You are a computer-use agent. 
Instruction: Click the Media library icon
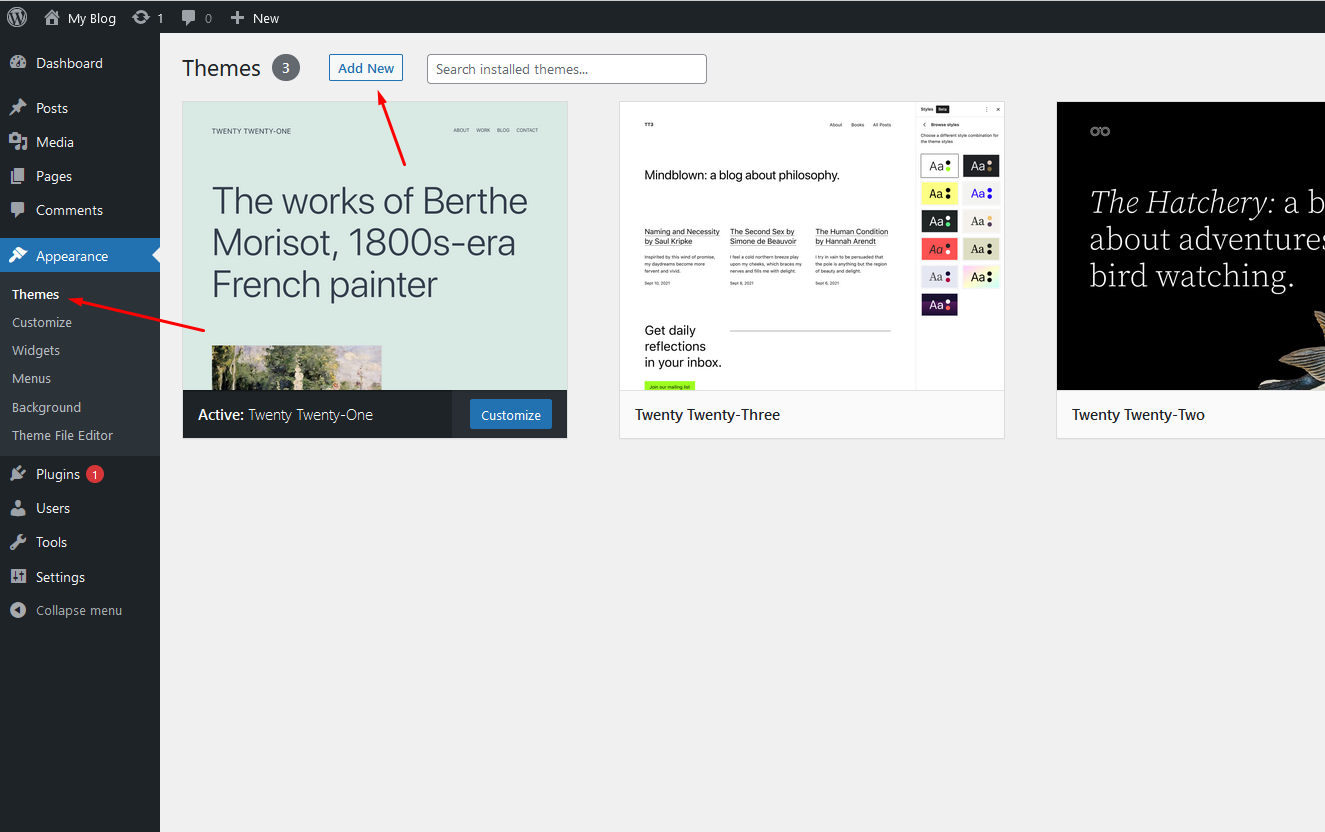(x=18, y=142)
